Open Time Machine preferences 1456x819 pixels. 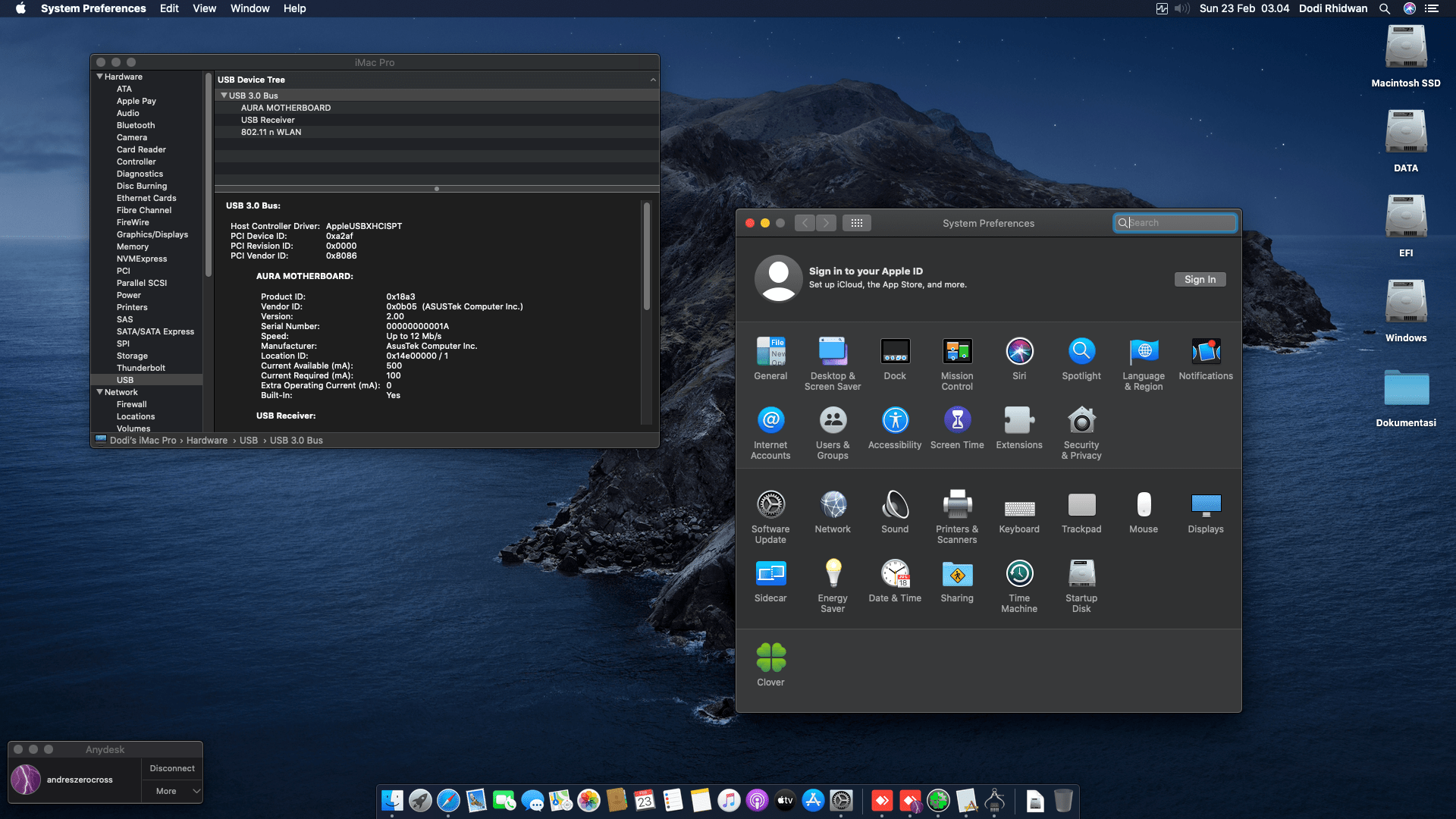(1019, 586)
